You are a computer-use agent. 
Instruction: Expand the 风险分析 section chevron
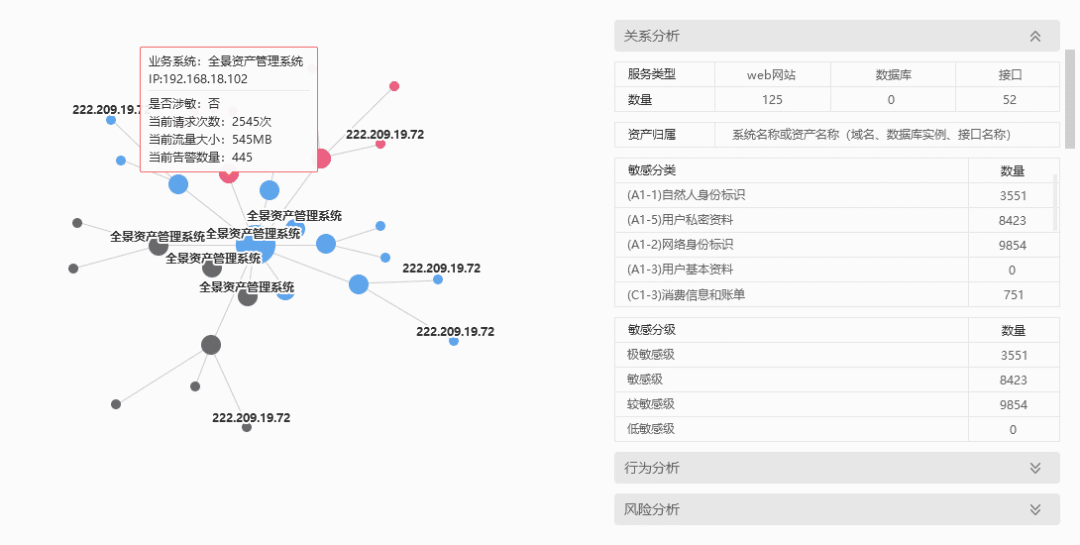click(x=1035, y=510)
